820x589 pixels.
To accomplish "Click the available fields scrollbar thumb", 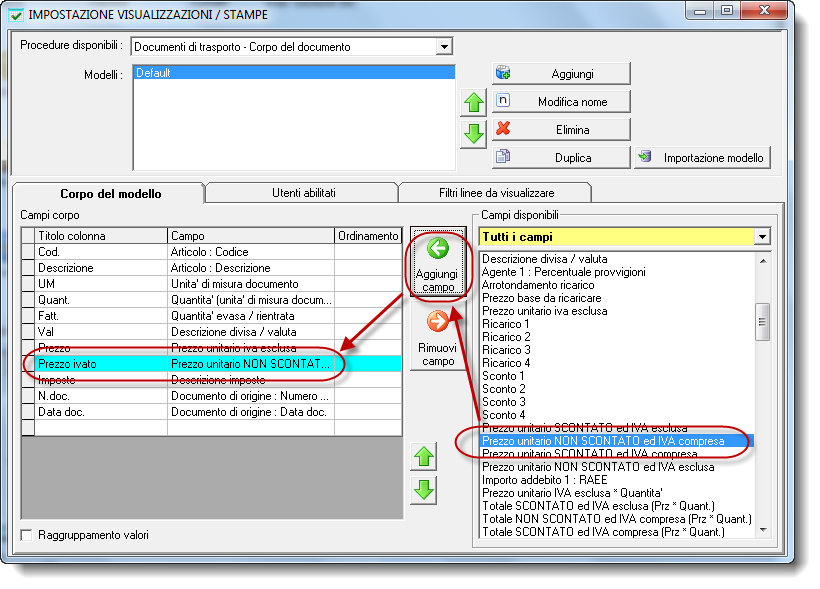I will (763, 322).
